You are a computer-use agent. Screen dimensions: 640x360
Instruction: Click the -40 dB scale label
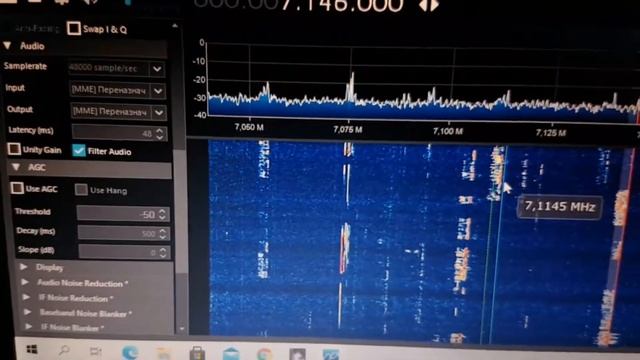pyautogui.click(x=199, y=115)
